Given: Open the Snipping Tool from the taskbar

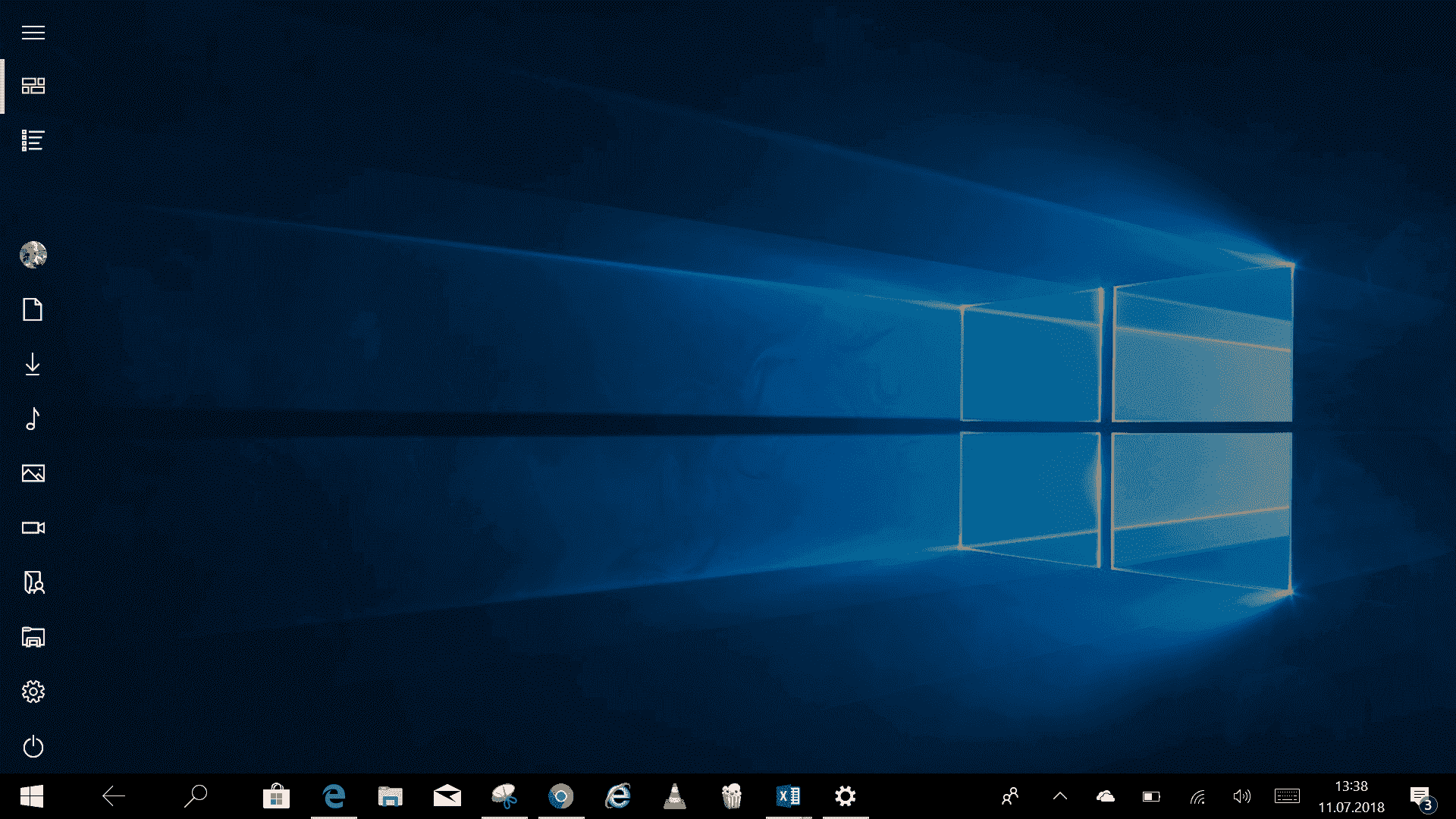Looking at the screenshot, I should (x=504, y=796).
